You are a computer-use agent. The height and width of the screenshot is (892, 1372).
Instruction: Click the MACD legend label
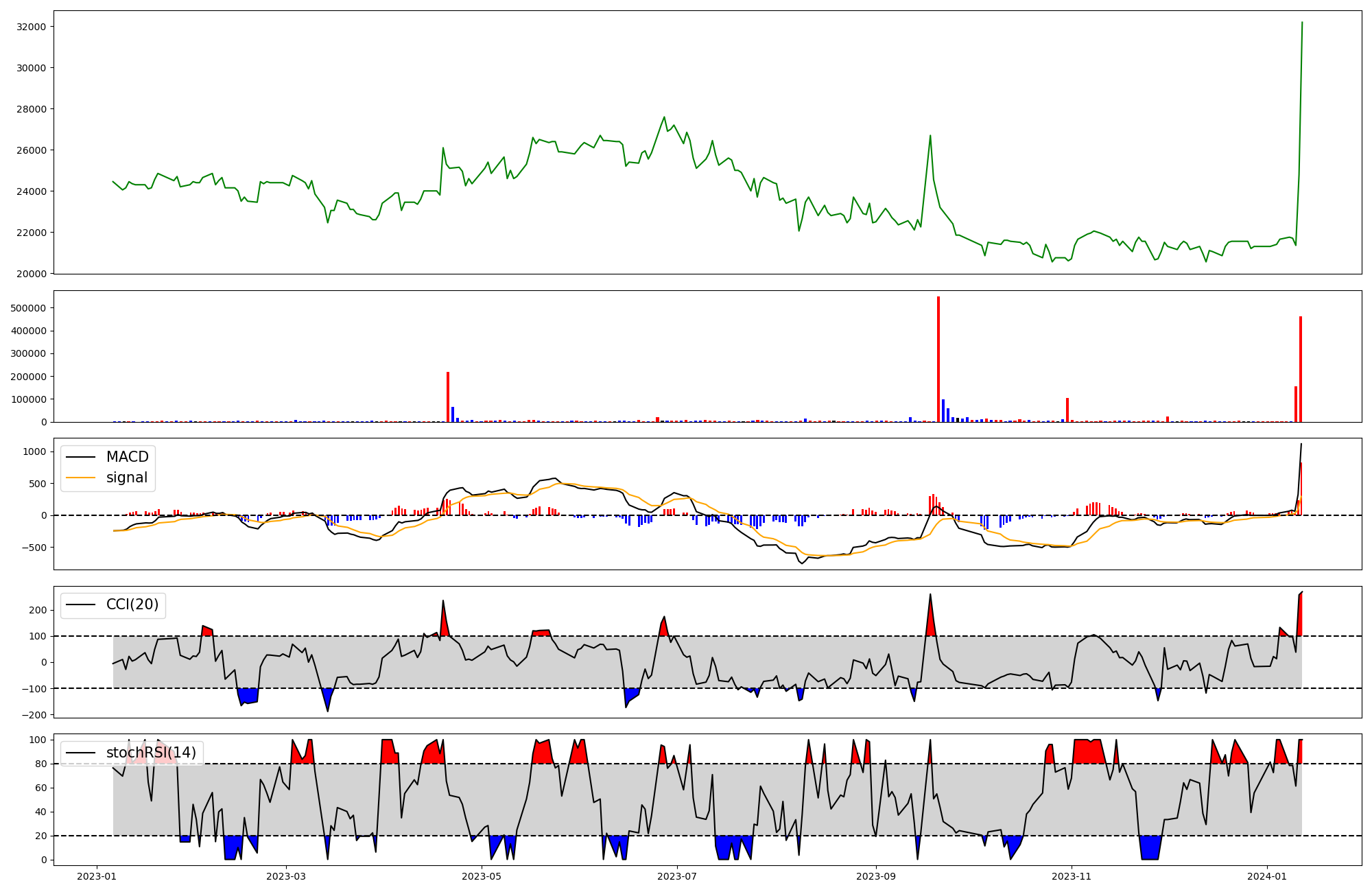coord(127,457)
